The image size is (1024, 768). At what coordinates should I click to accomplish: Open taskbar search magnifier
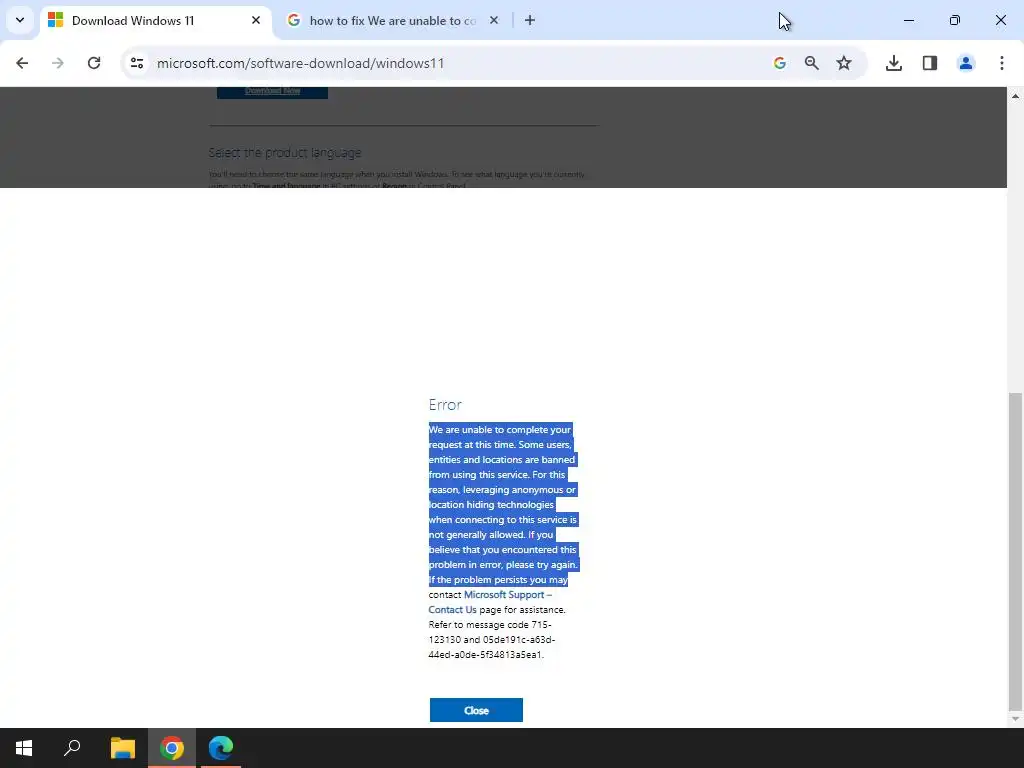[x=72, y=748]
